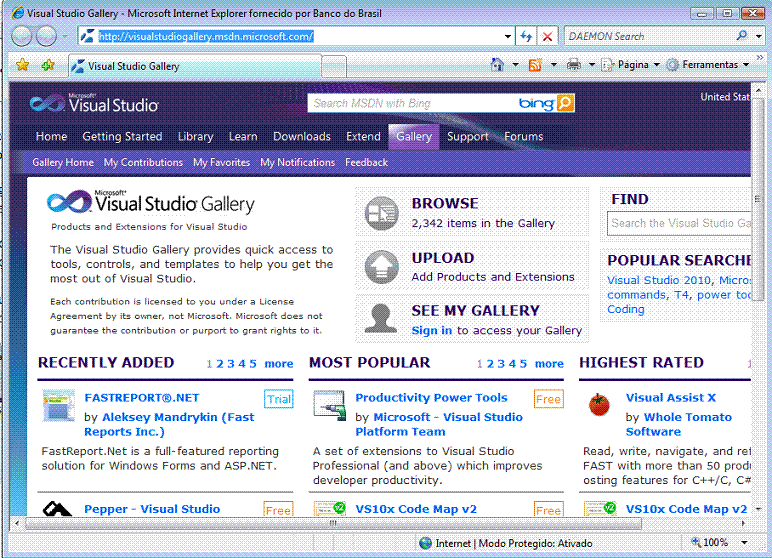Click the Internet zone globe icon
This screenshot has height=558, width=772.
point(425,543)
